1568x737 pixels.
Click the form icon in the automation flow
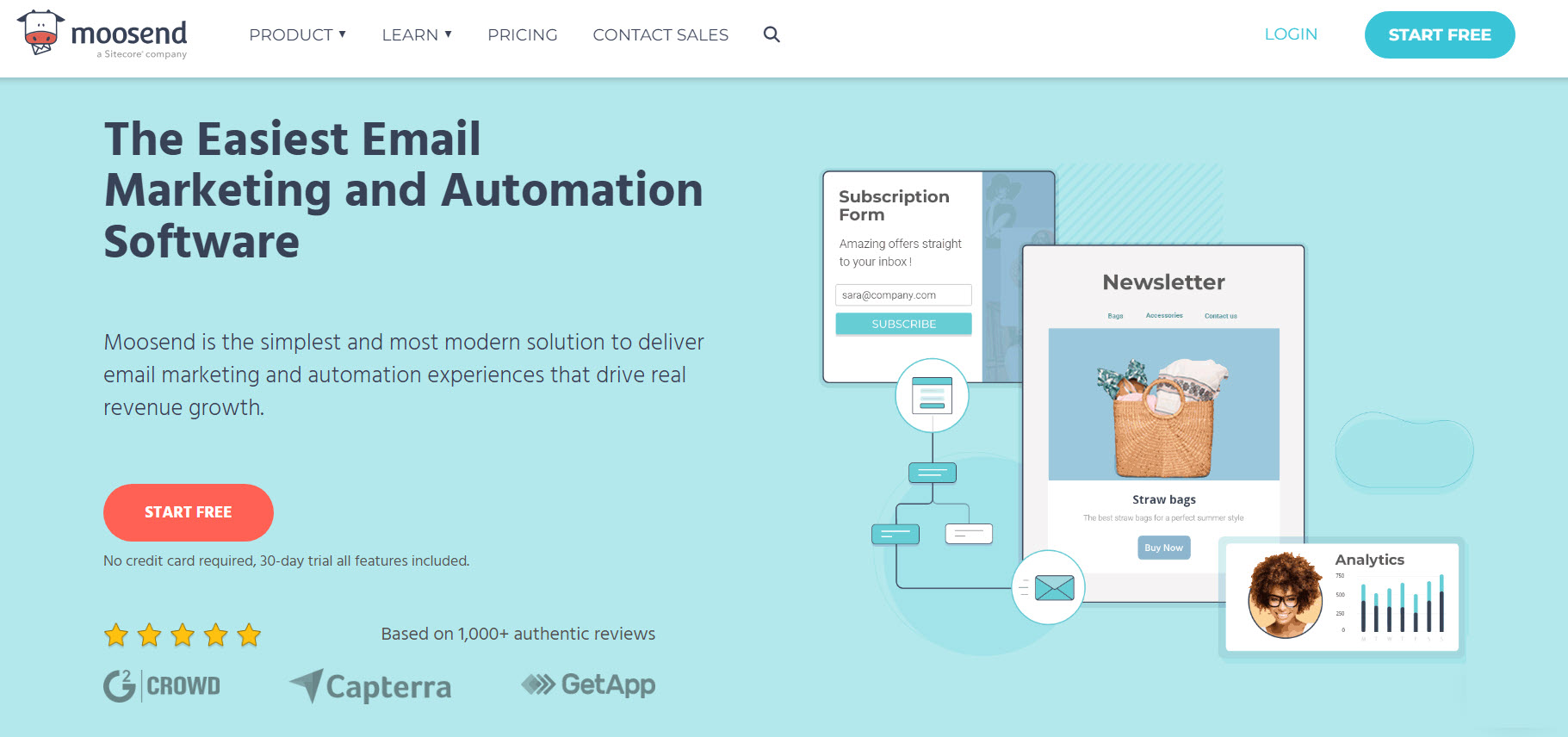tap(933, 396)
